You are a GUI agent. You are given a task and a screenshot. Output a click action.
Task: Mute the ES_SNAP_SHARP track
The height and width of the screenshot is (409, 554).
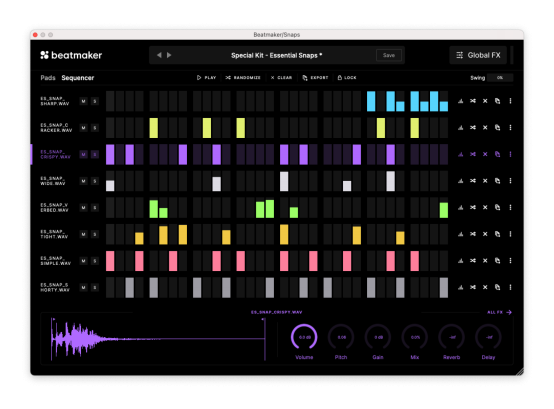pos(83,101)
